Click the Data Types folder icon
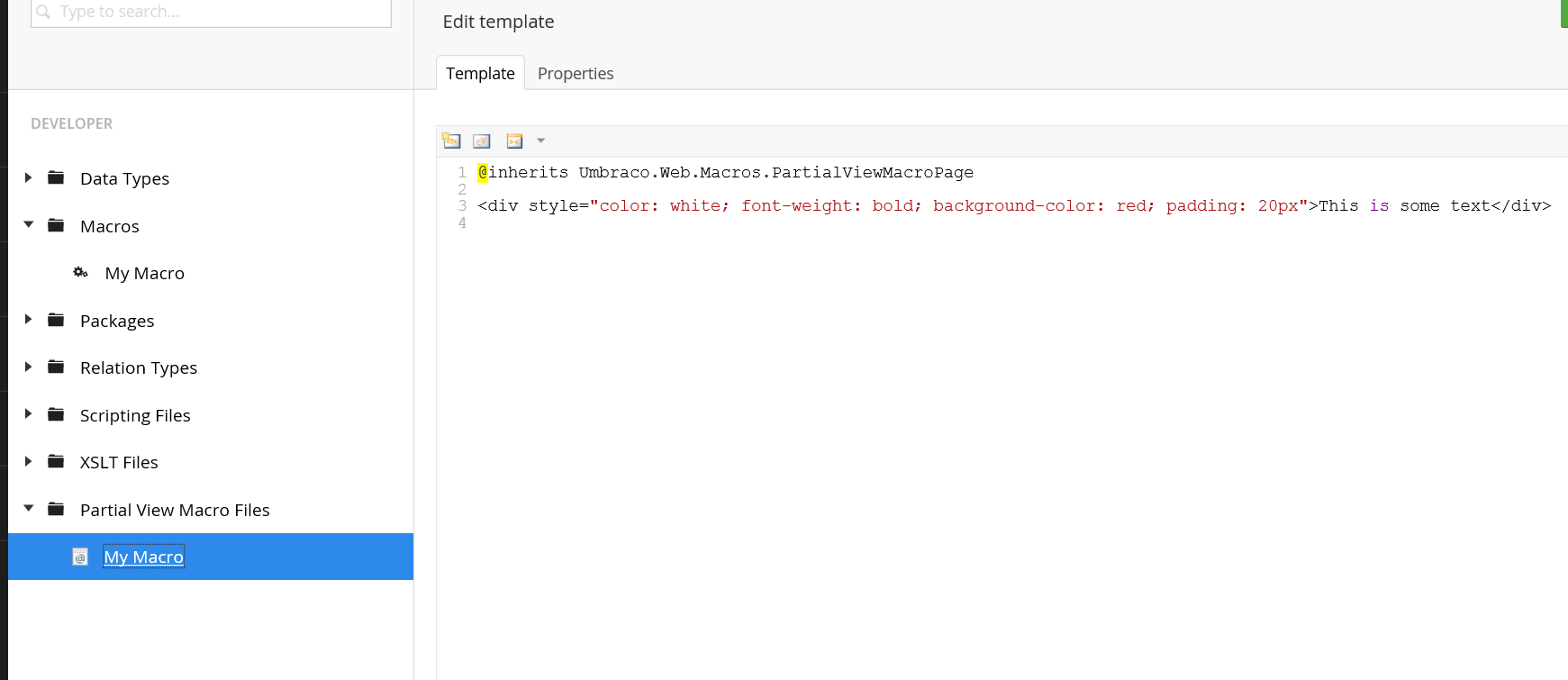This screenshot has height=680, width=1568. [x=56, y=177]
